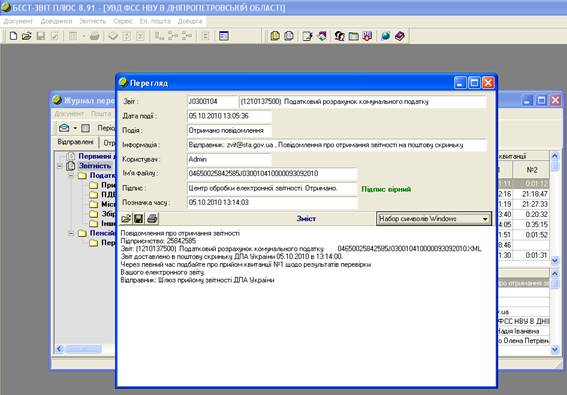Select the Первинні tree item
Viewport: 567px width, 395px height.
[x=97, y=156]
